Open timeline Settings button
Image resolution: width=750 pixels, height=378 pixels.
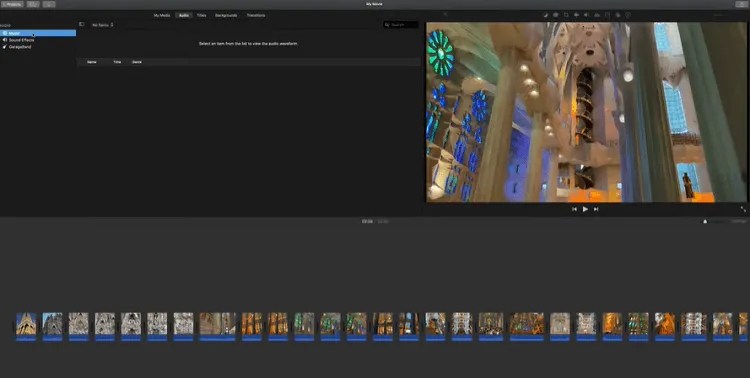tap(739, 222)
